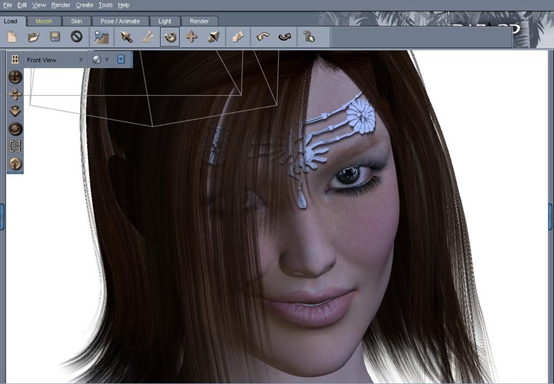Switch to the Load tab
Image resolution: width=554 pixels, height=384 pixels.
[x=11, y=21]
